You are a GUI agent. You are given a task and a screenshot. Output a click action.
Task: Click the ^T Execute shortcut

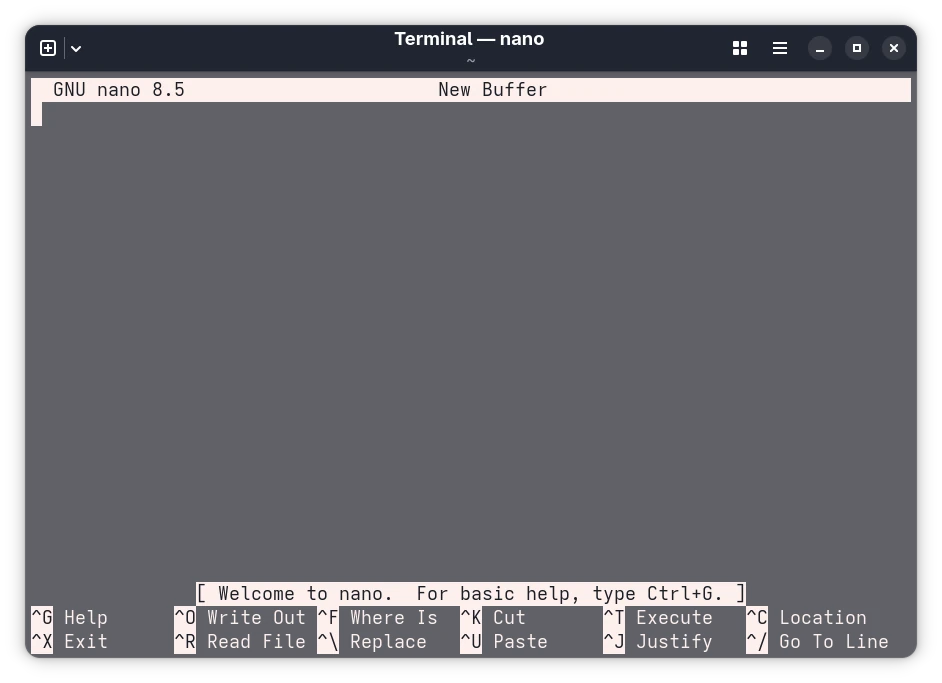click(x=658, y=618)
